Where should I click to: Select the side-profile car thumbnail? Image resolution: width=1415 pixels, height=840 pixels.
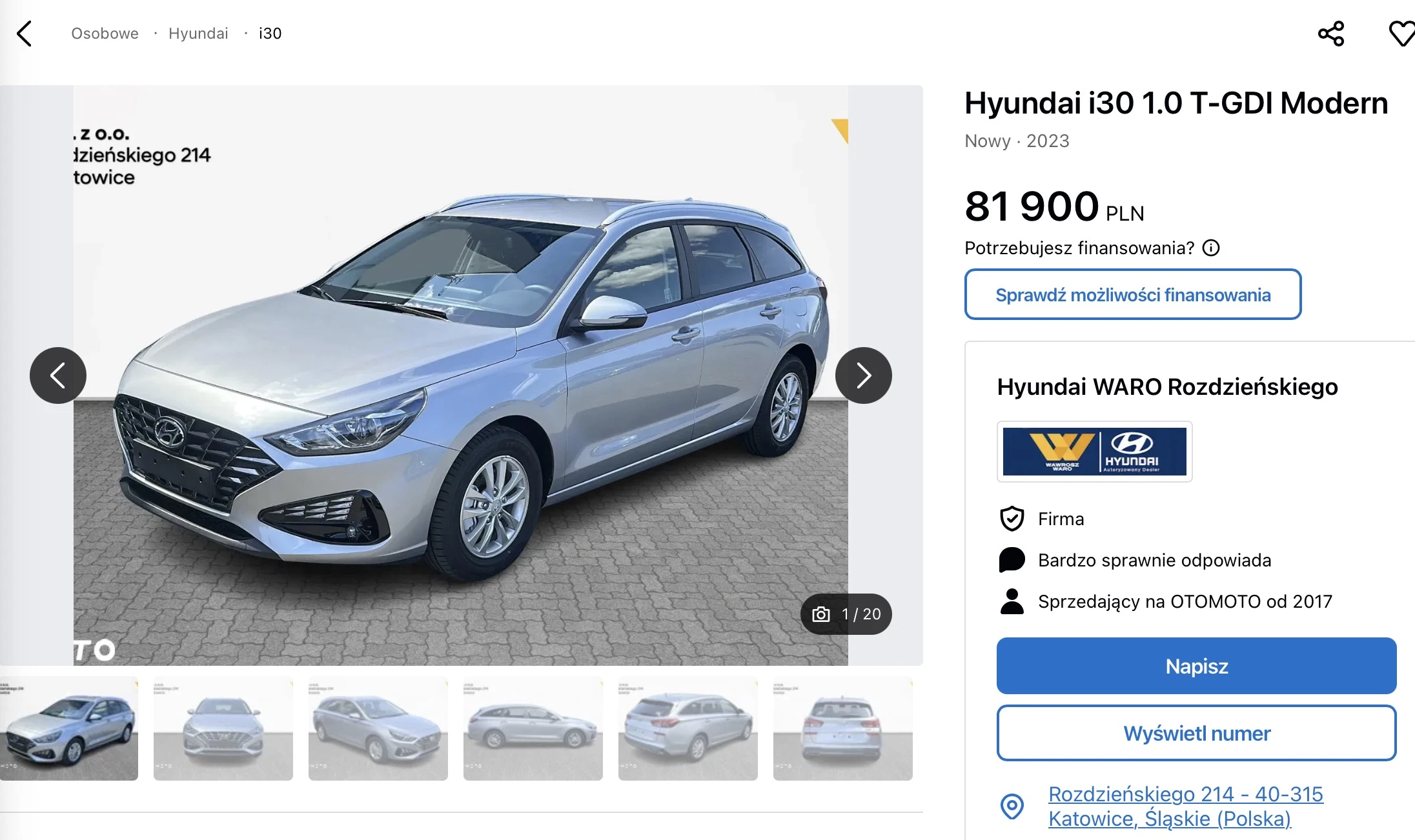(533, 728)
